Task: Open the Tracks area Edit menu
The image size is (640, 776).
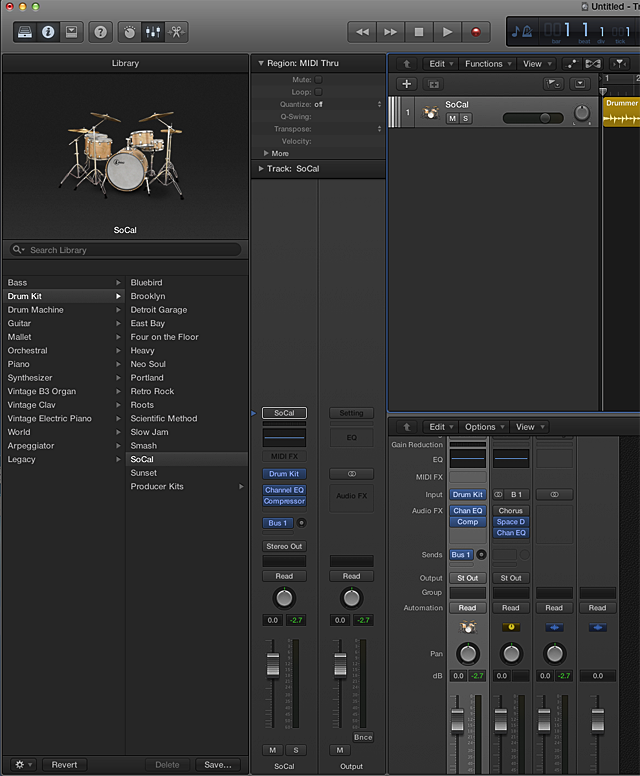Action: [x=441, y=64]
